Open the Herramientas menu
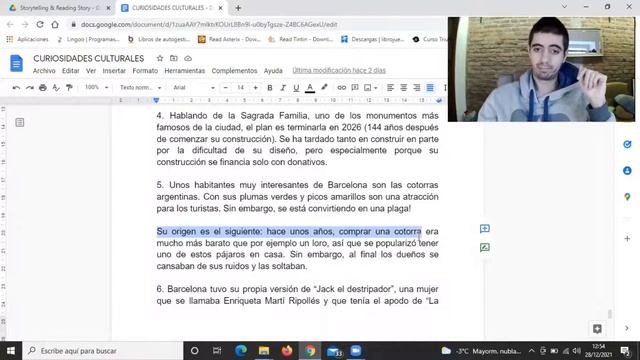Viewport: 640px width, 360px height. click(x=184, y=71)
